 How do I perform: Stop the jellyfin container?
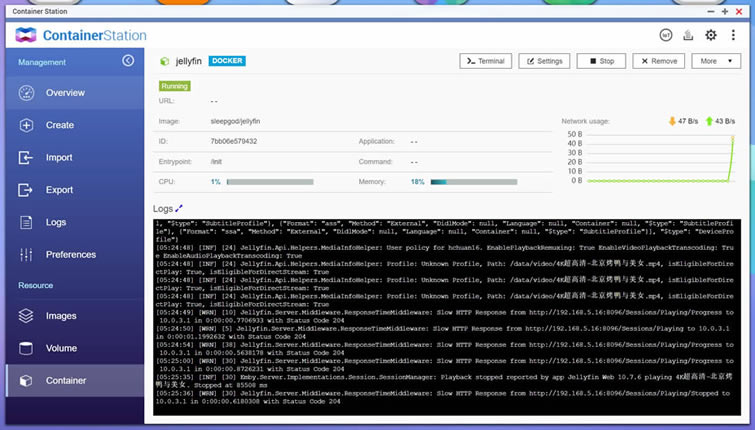point(601,61)
